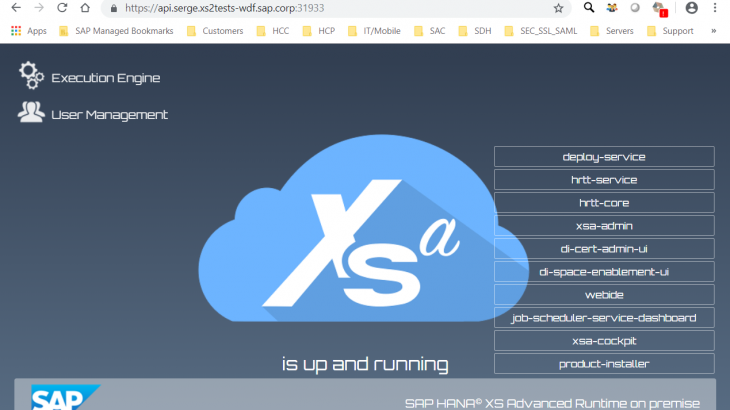Reload the page with the refresh icon

tap(62, 8)
